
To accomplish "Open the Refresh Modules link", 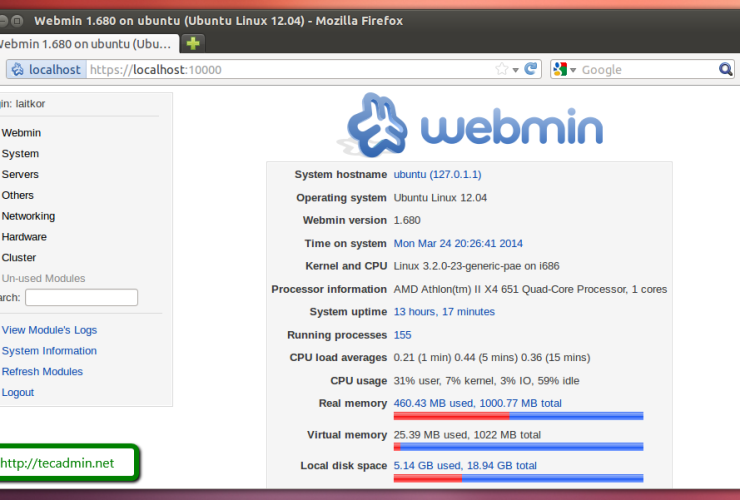I will pos(42,371).
